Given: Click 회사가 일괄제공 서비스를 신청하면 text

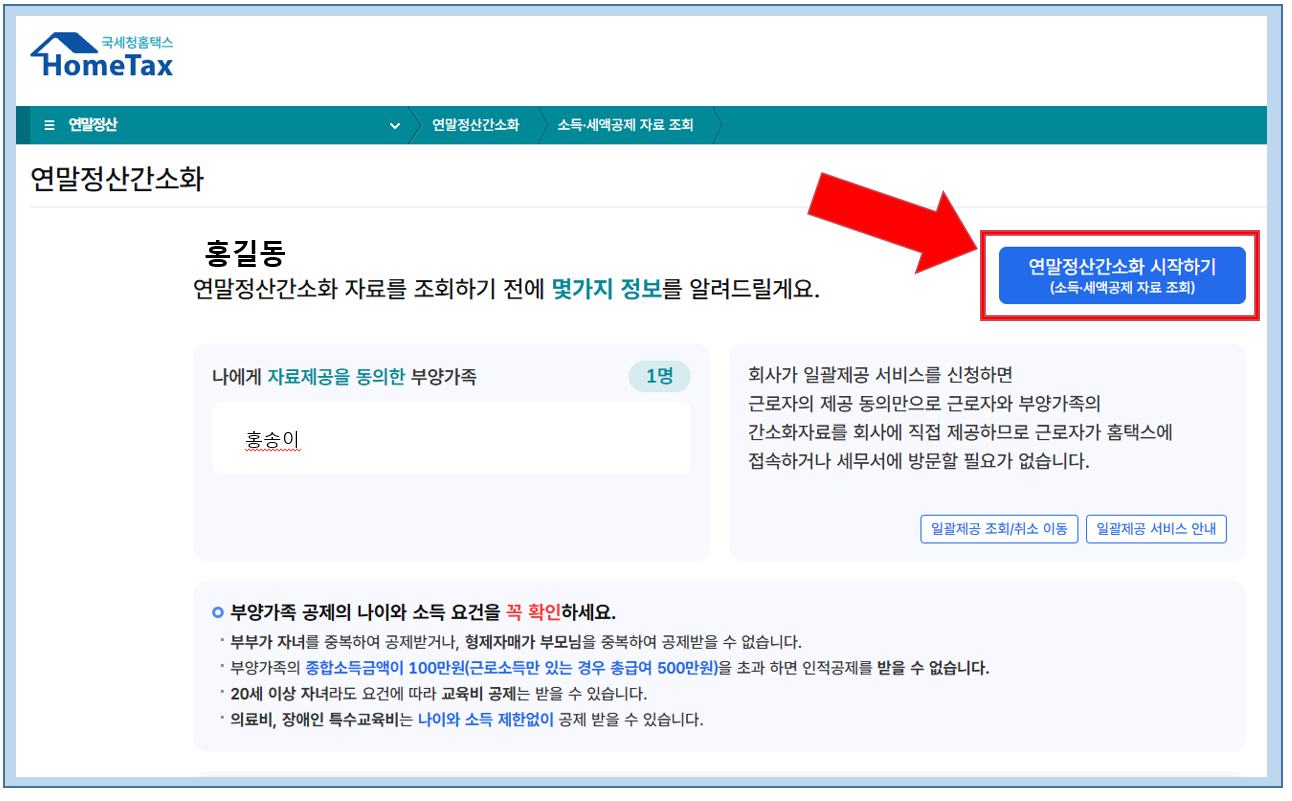Looking at the screenshot, I should click(x=881, y=375).
